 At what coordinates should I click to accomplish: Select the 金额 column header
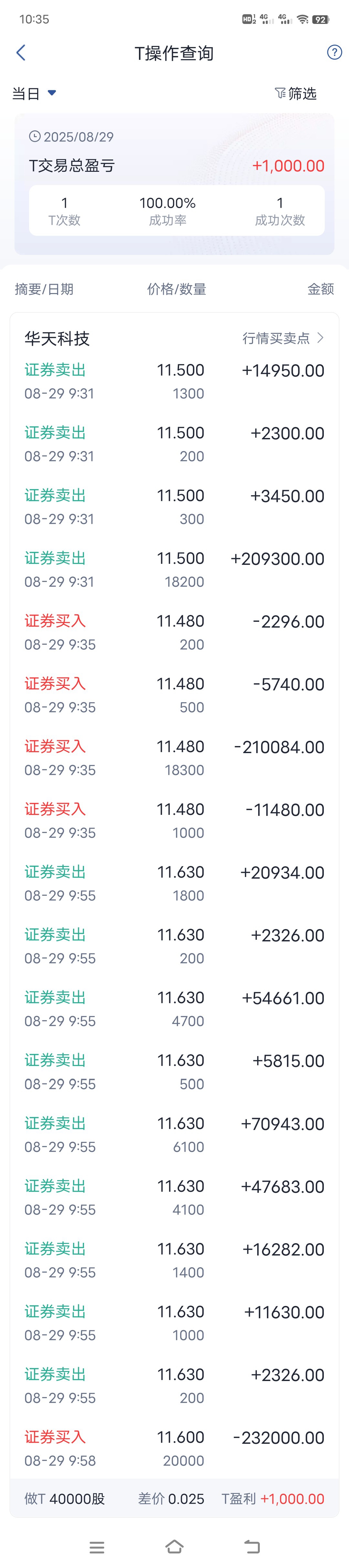[321, 289]
